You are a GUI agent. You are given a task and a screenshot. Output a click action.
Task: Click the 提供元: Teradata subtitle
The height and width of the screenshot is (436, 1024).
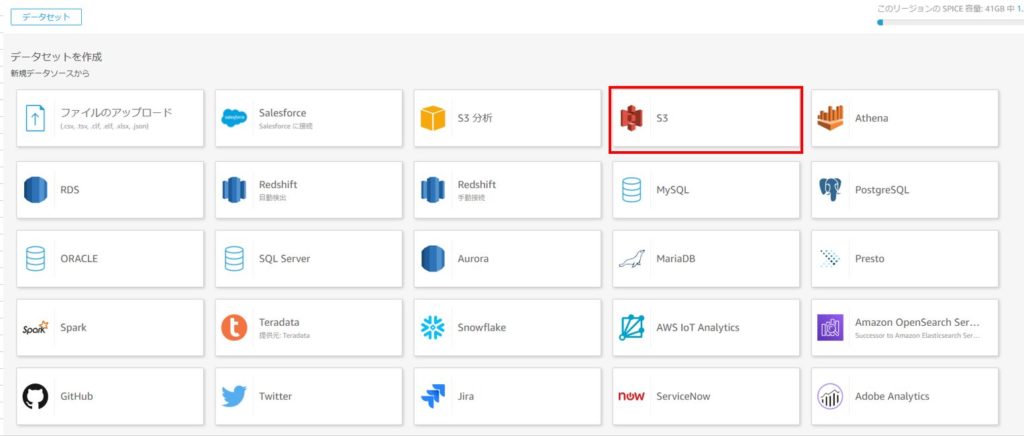[x=284, y=335]
